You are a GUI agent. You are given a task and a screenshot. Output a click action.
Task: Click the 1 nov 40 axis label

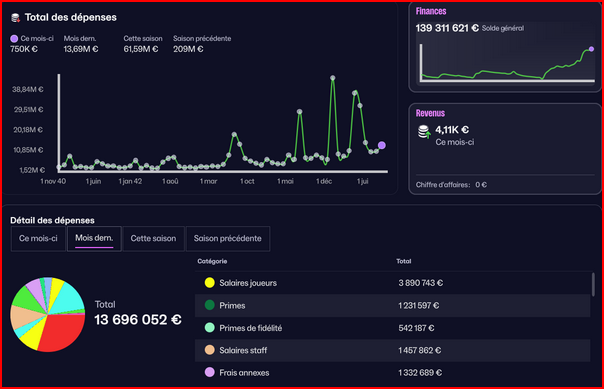tap(53, 181)
